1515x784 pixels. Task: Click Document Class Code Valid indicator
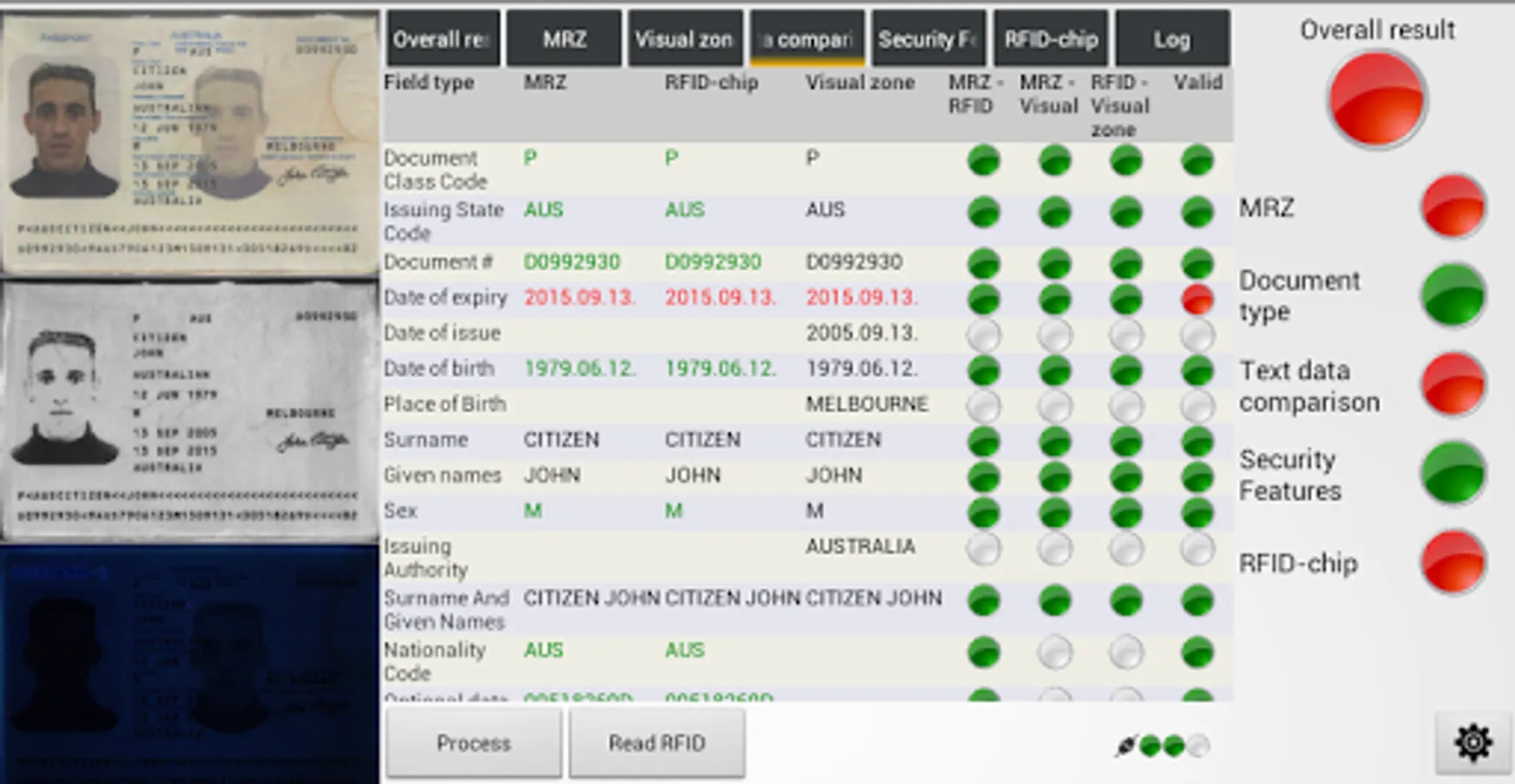click(x=1198, y=161)
